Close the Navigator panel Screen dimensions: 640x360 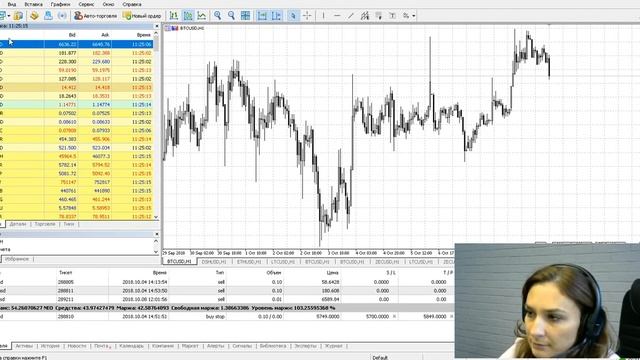click(156, 234)
